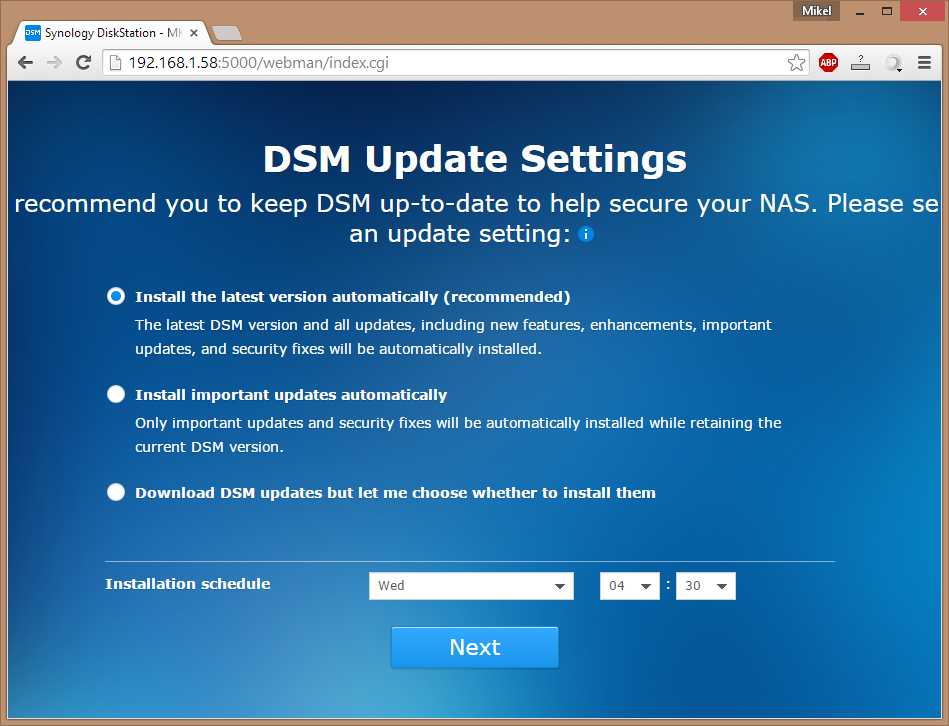Close the browser window
The width and height of the screenshot is (949, 726).
923,11
